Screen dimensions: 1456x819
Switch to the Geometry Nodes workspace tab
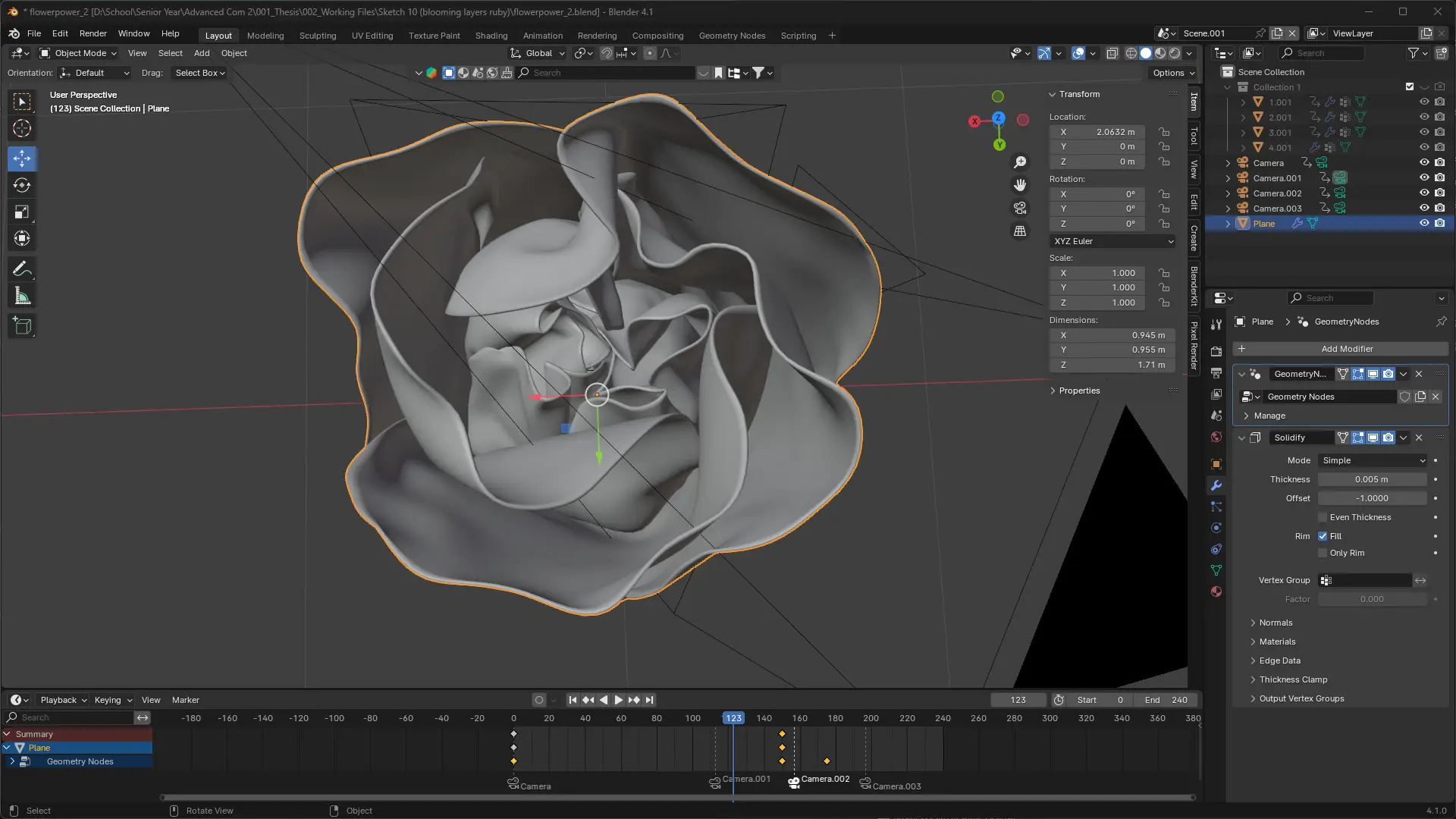click(731, 36)
